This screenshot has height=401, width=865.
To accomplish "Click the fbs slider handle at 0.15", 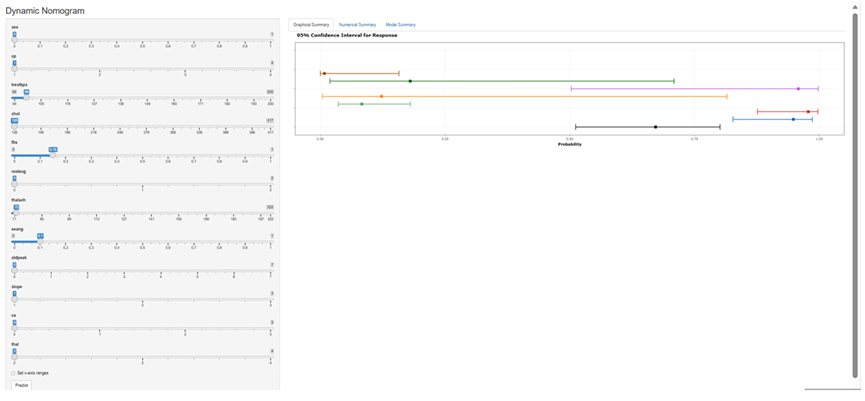I will (53, 155).
